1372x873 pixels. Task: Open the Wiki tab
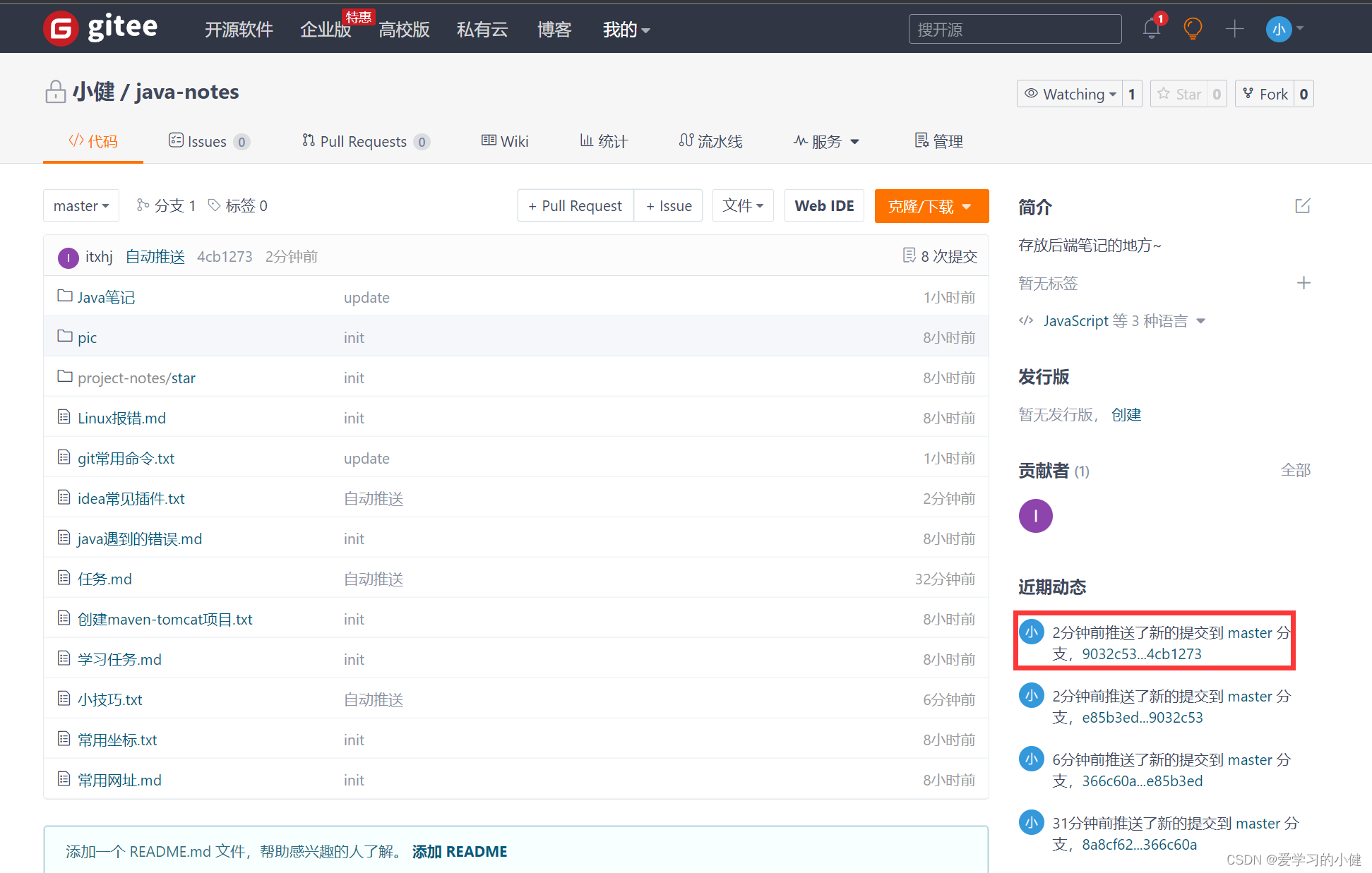tap(505, 142)
